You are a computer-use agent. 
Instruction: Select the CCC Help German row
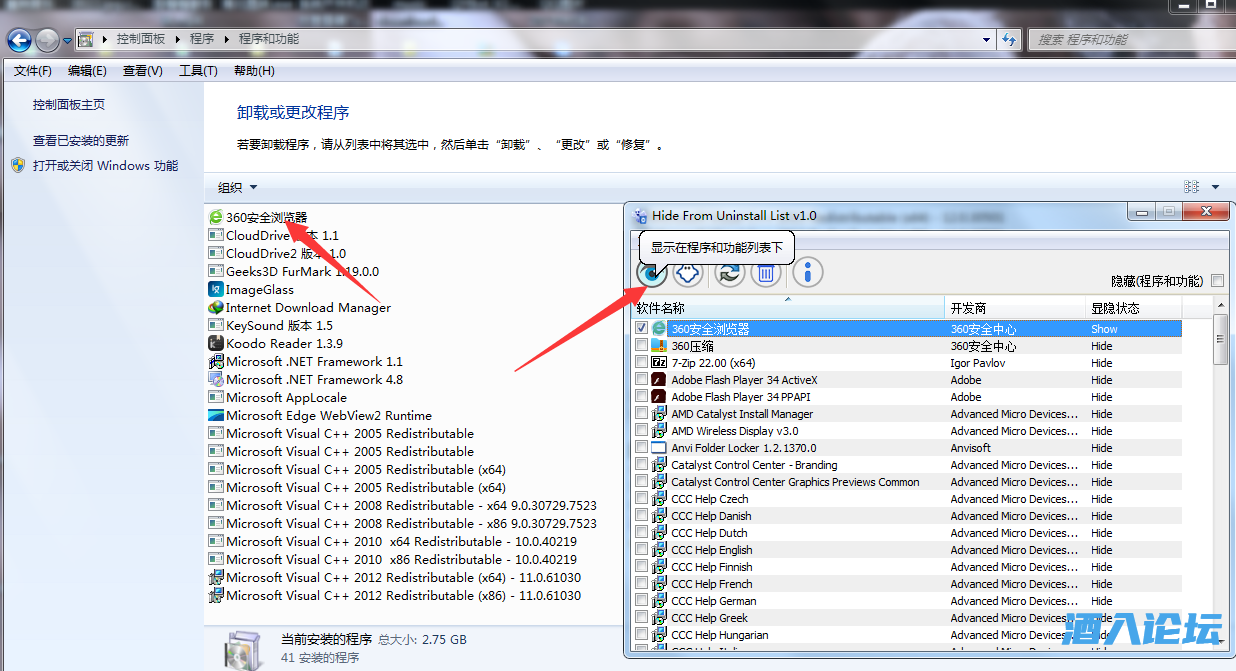[908, 601]
